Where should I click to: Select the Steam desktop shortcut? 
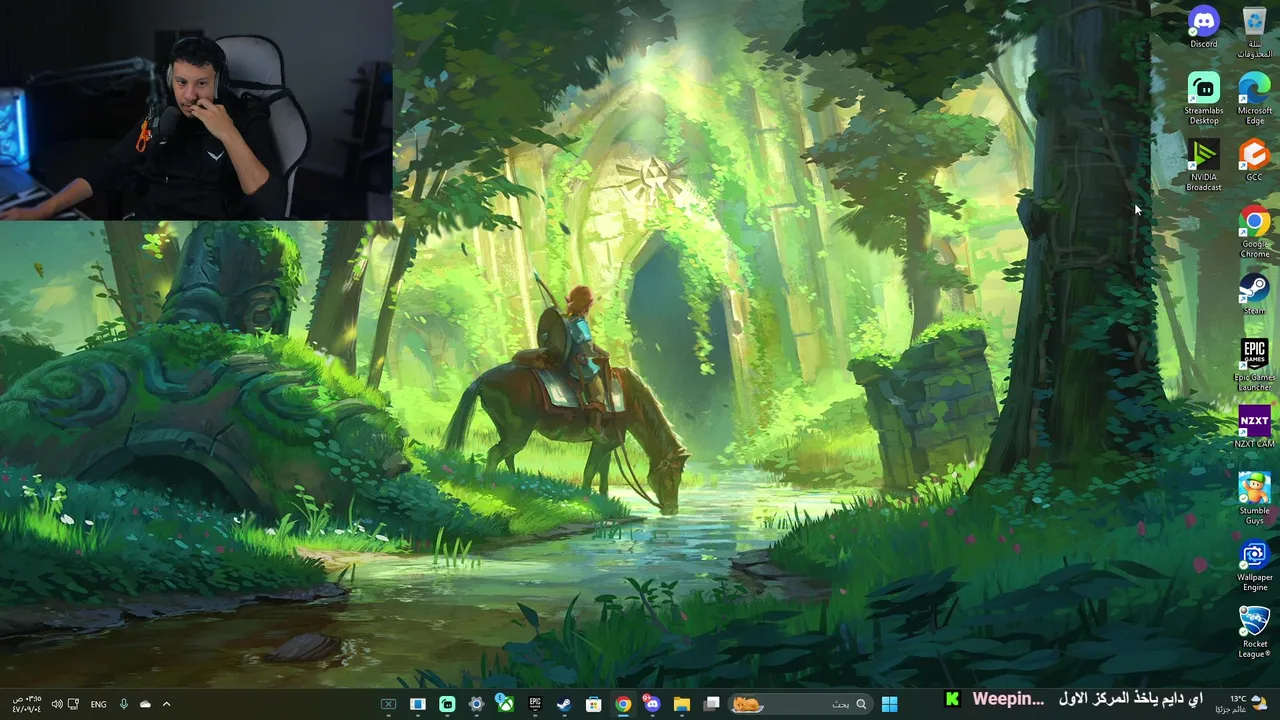[1254, 294]
